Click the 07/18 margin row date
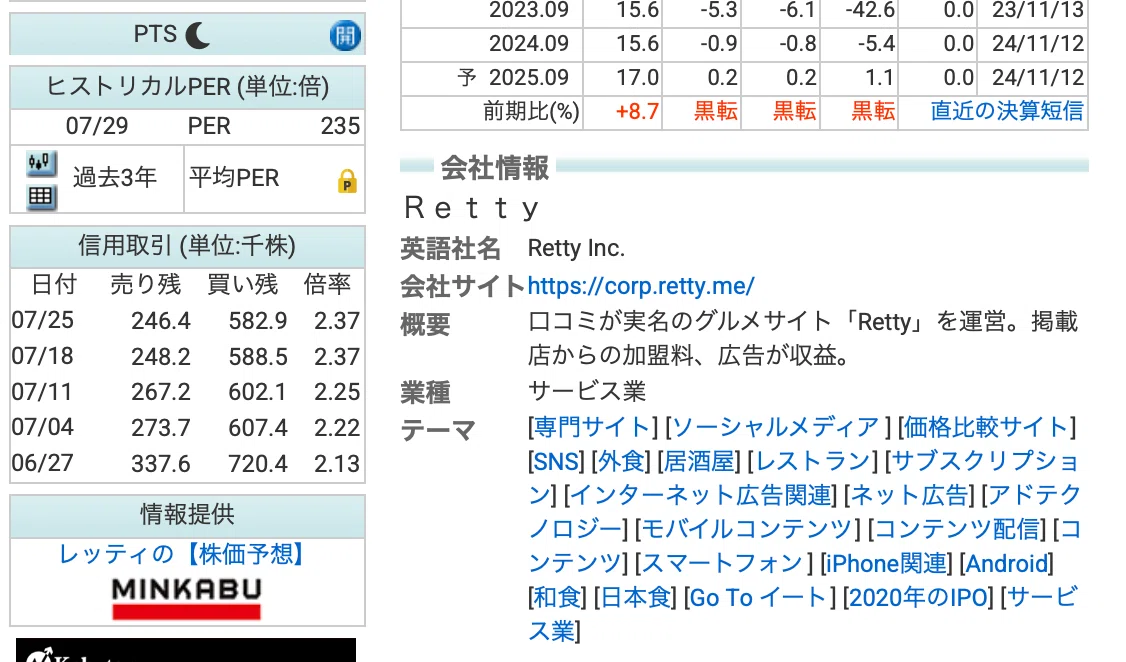The image size is (1126, 662). (x=42, y=356)
